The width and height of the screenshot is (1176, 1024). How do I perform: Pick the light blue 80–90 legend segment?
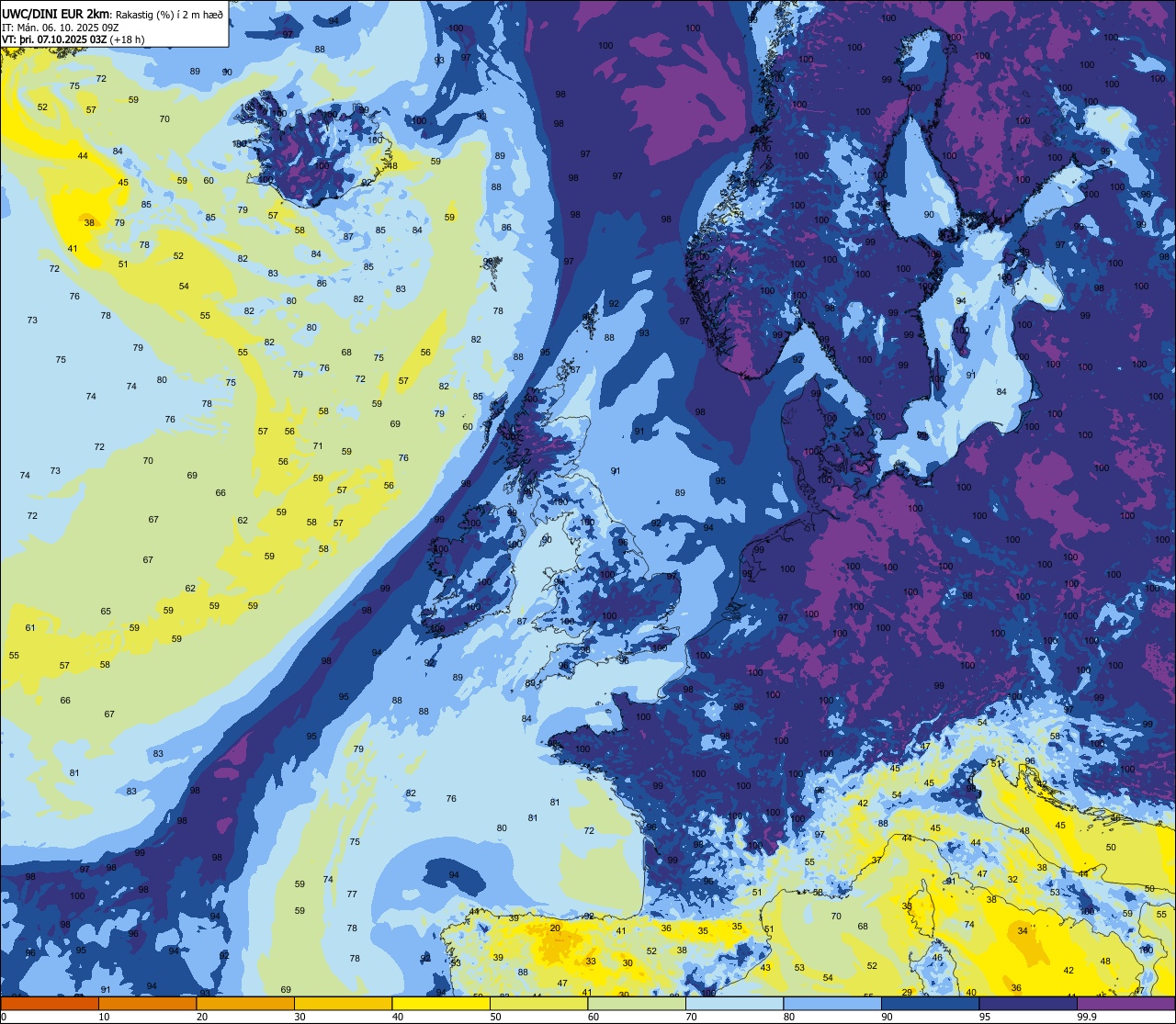coord(832,1003)
